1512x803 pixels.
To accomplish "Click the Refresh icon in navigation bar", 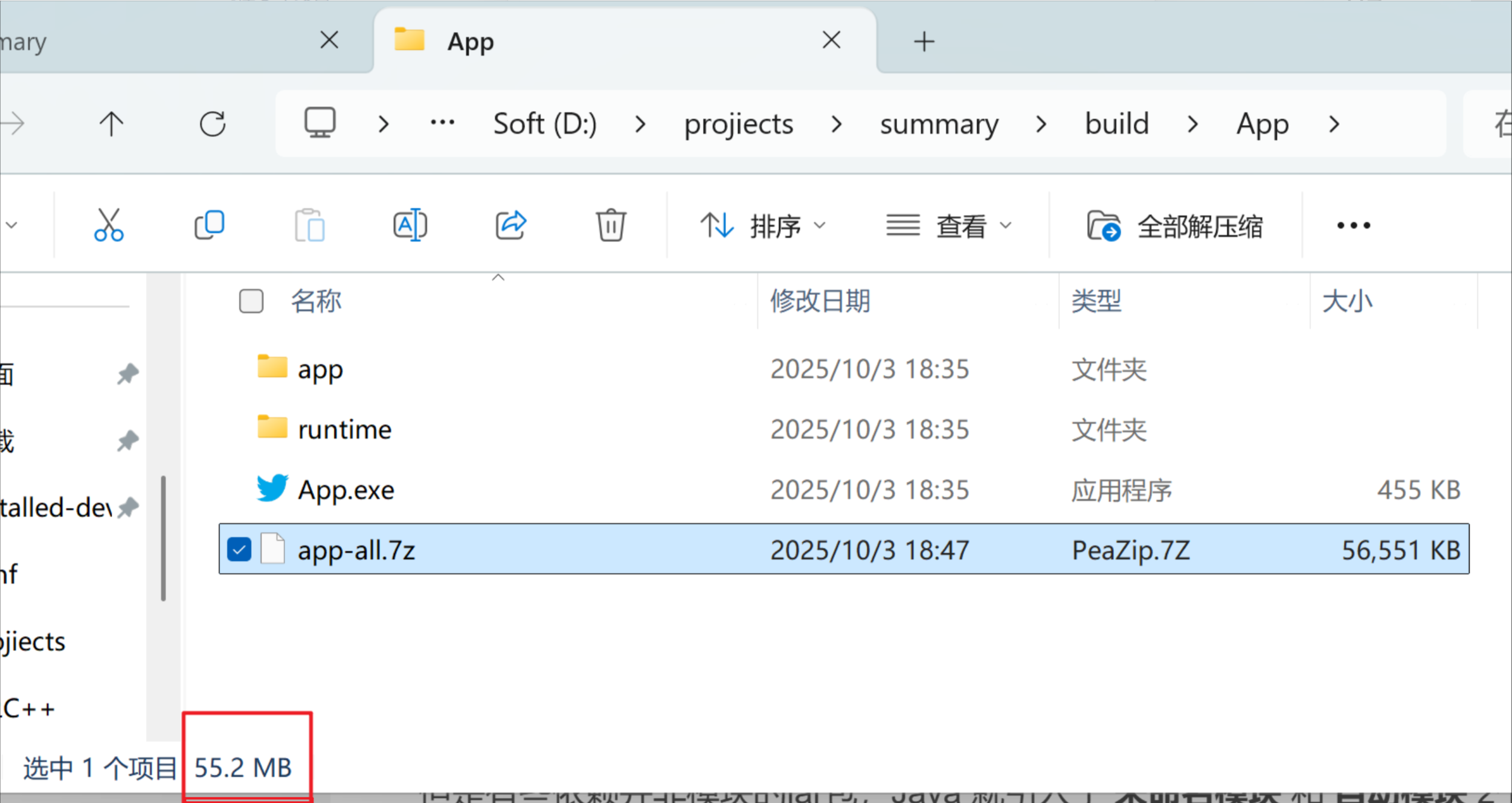I will coord(213,124).
